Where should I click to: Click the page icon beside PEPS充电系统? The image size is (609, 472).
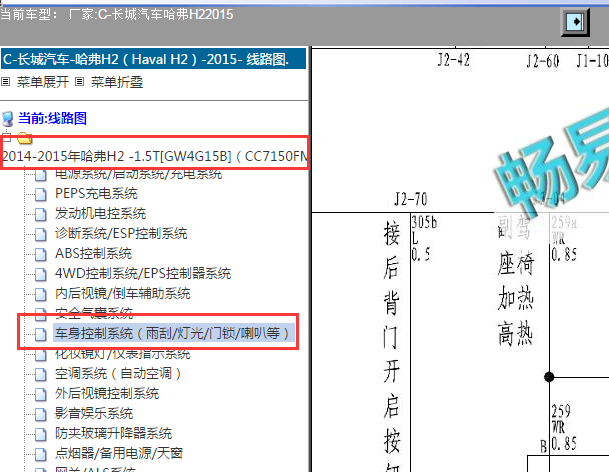(x=40, y=194)
